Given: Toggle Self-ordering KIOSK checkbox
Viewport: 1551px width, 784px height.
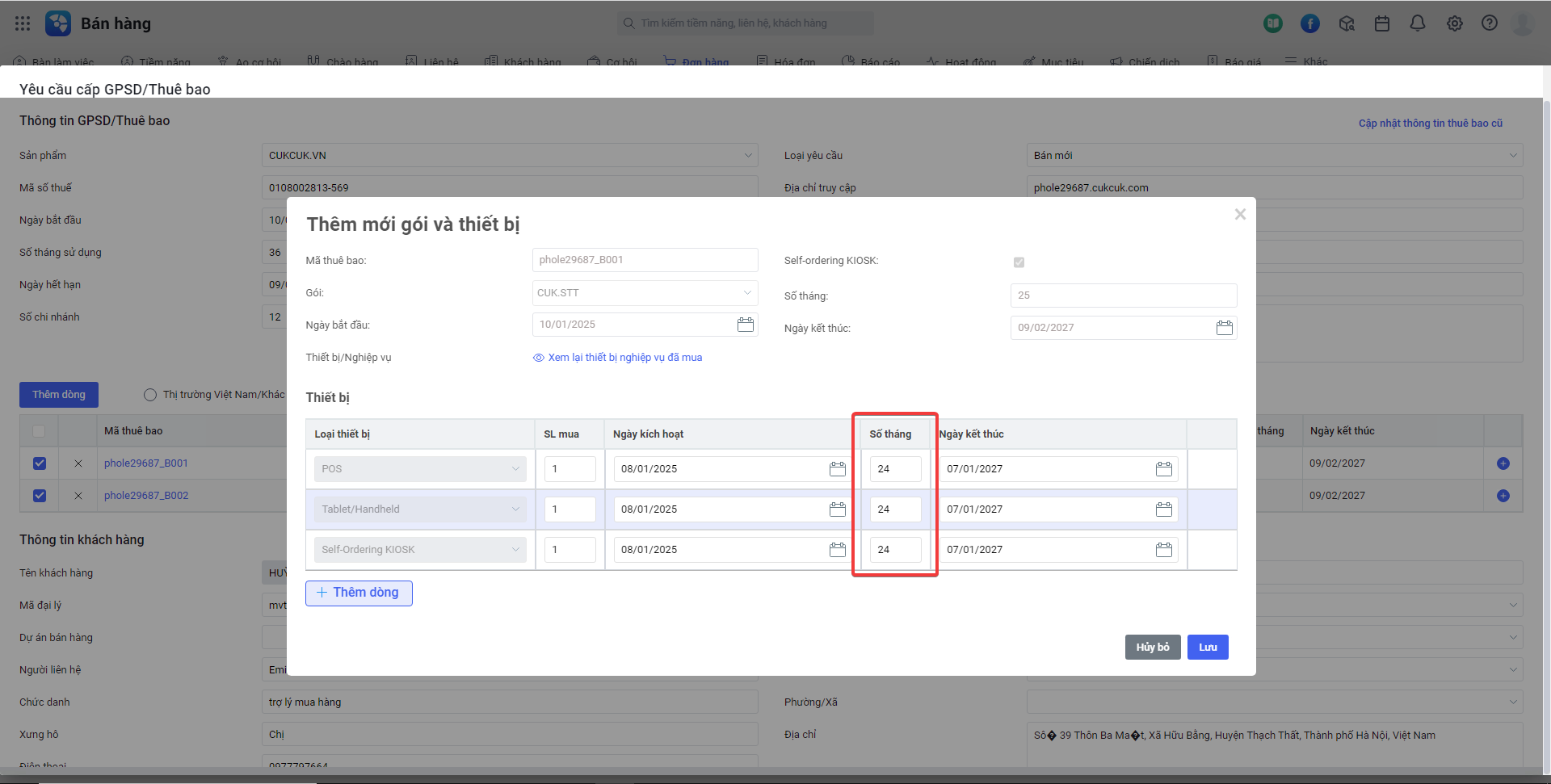Looking at the screenshot, I should pyautogui.click(x=1019, y=262).
